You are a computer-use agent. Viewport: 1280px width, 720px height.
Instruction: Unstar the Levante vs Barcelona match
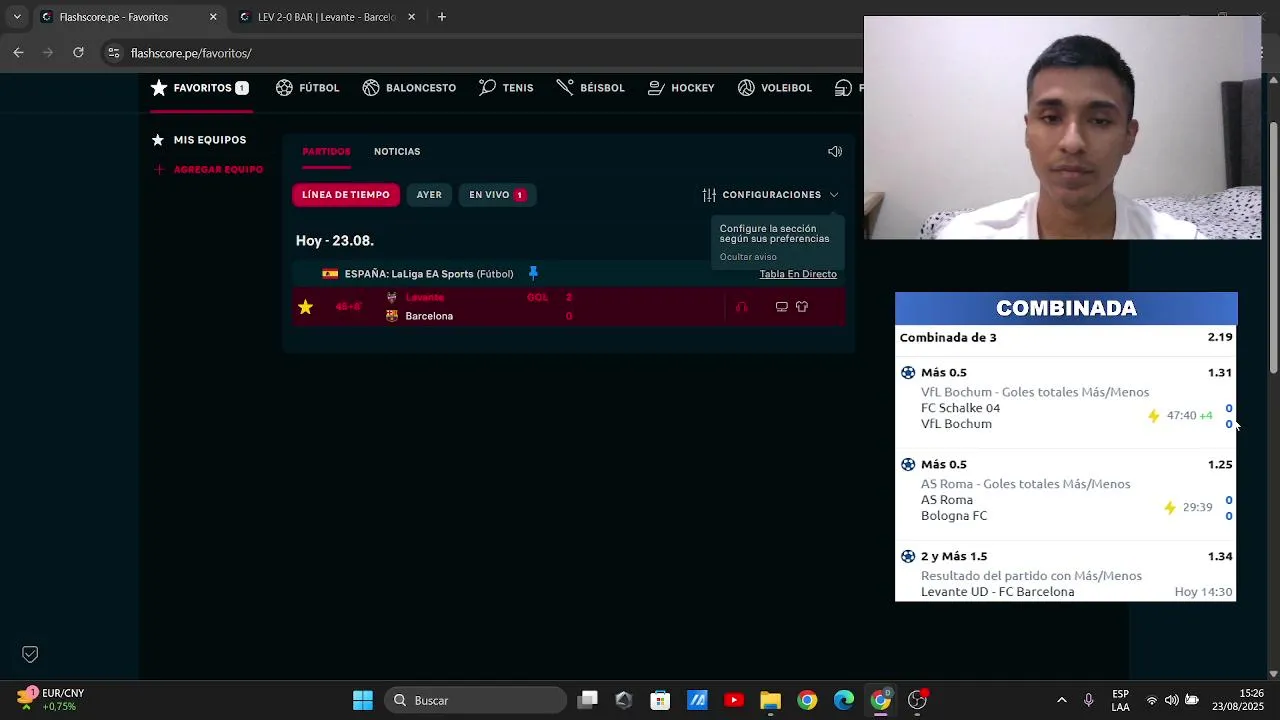306,307
